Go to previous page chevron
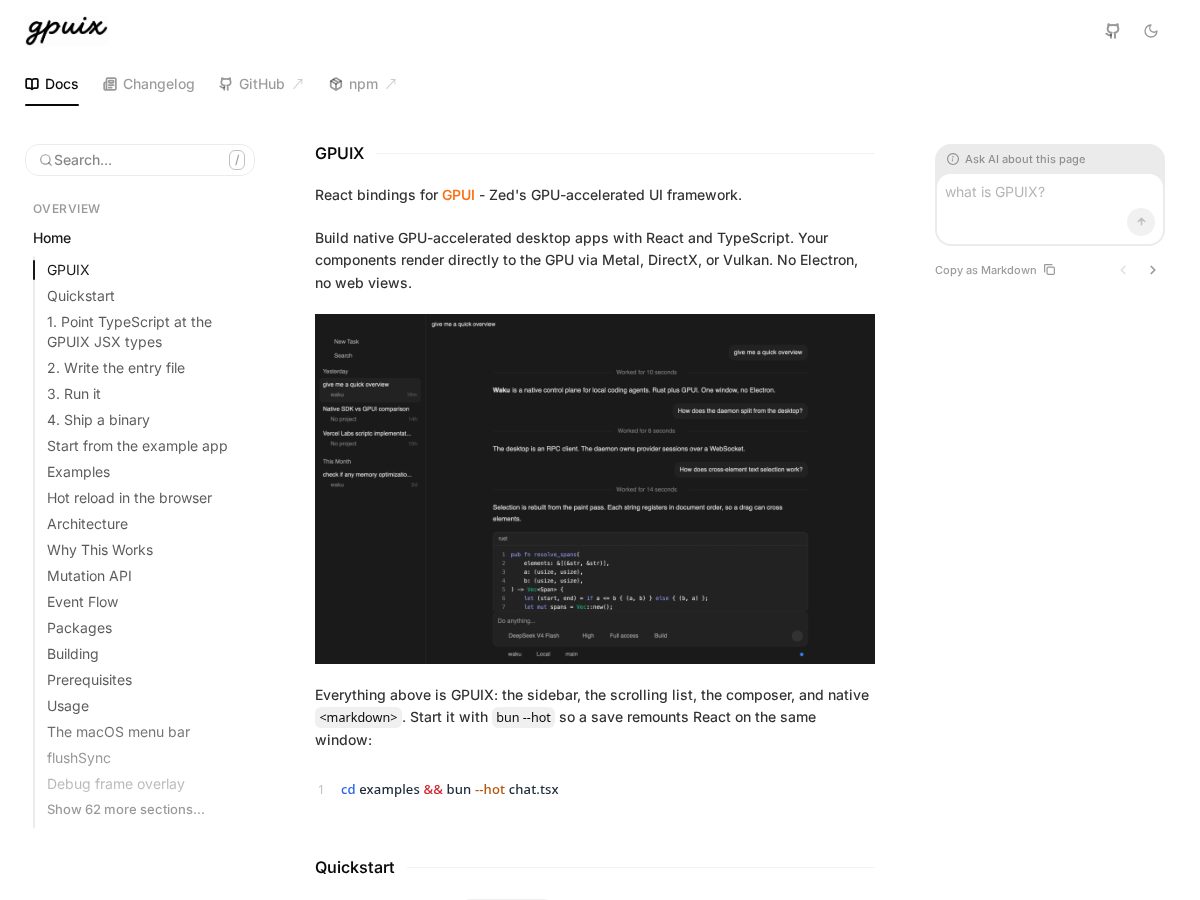Viewport: 1200px width, 900px height. tap(1123, 270)
